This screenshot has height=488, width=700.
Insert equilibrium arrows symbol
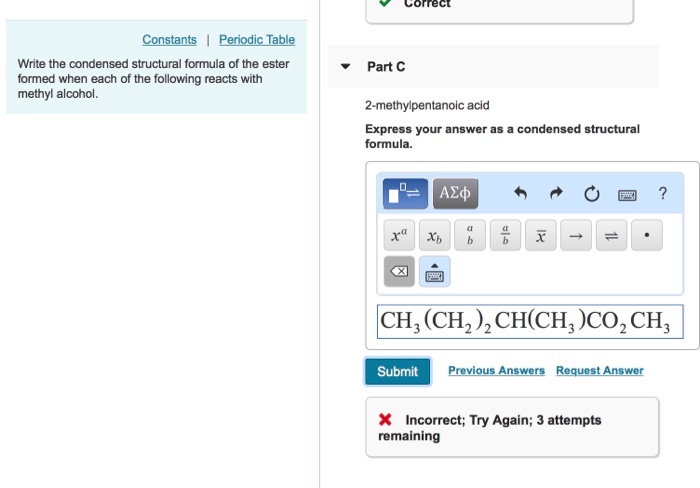coord(612,235)
